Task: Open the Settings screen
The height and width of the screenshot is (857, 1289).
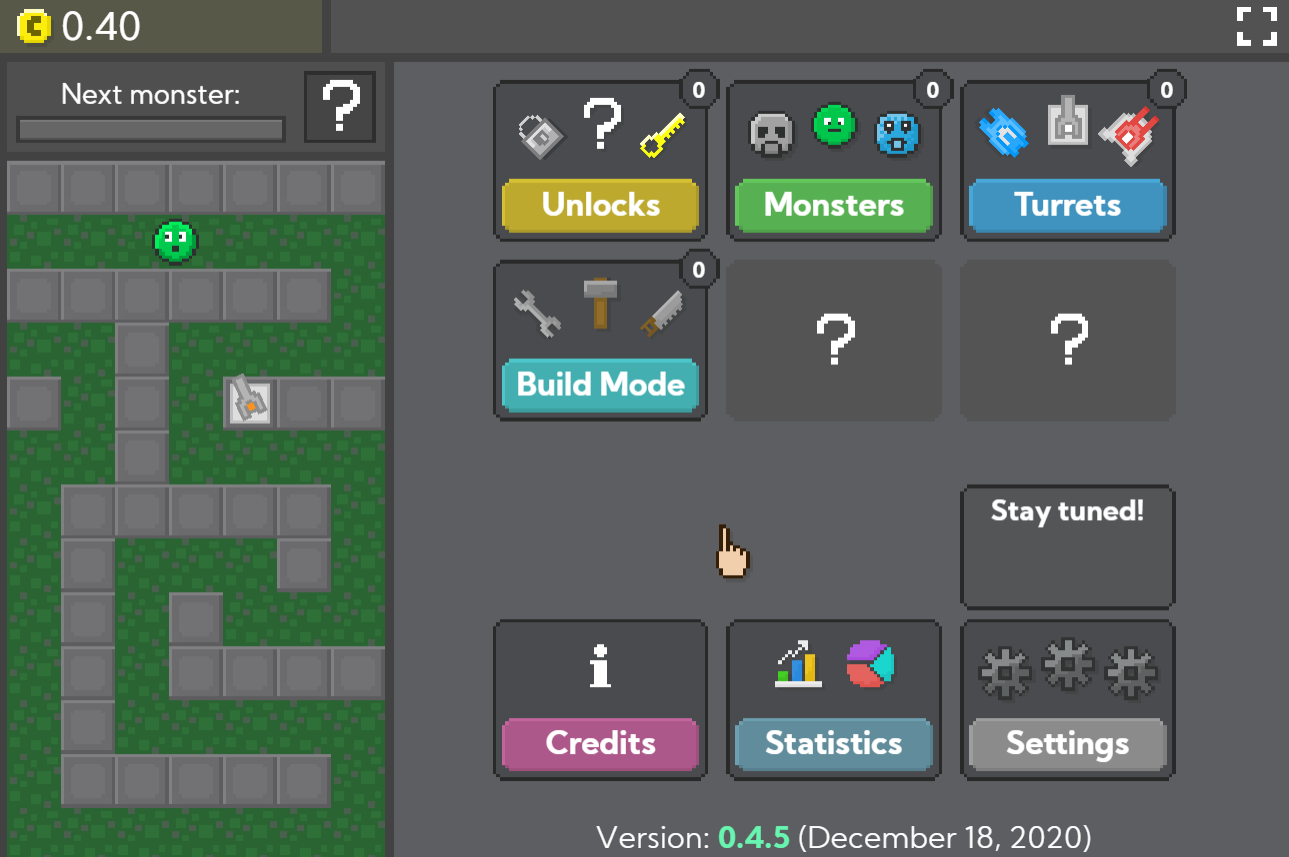Action: (x=1068, y=743)
